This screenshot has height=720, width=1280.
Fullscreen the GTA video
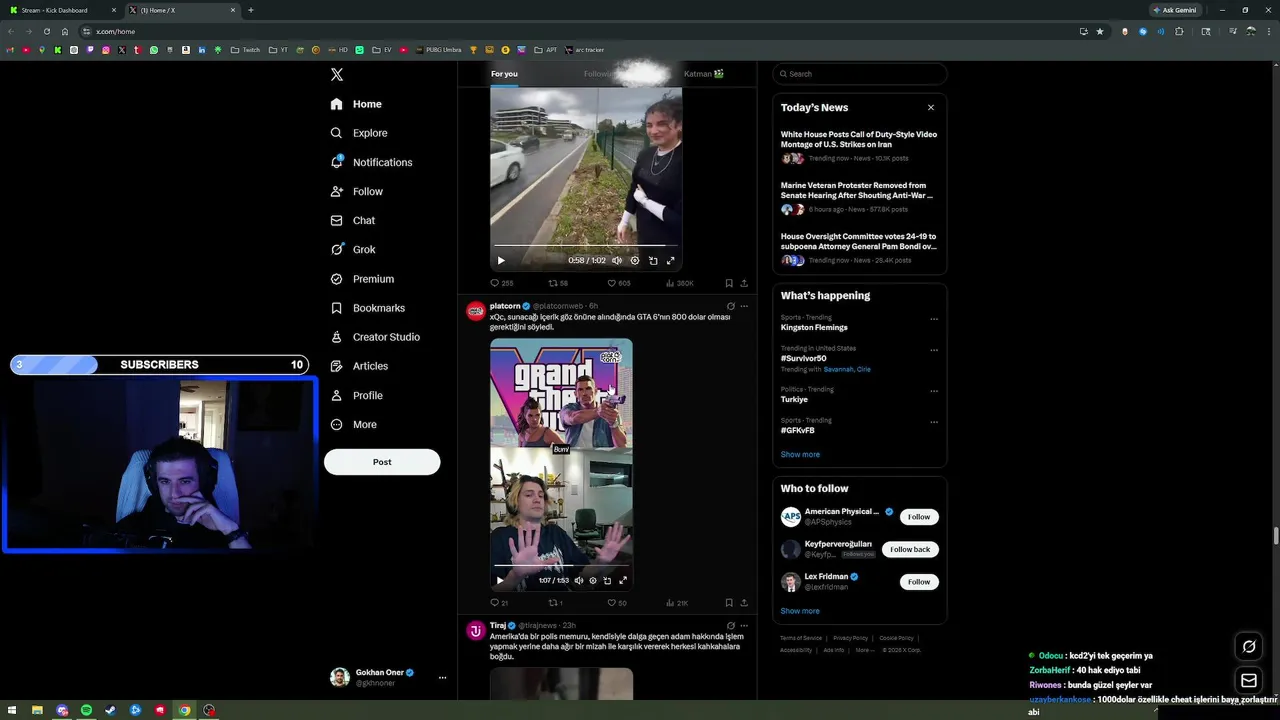tap(623, 580)
